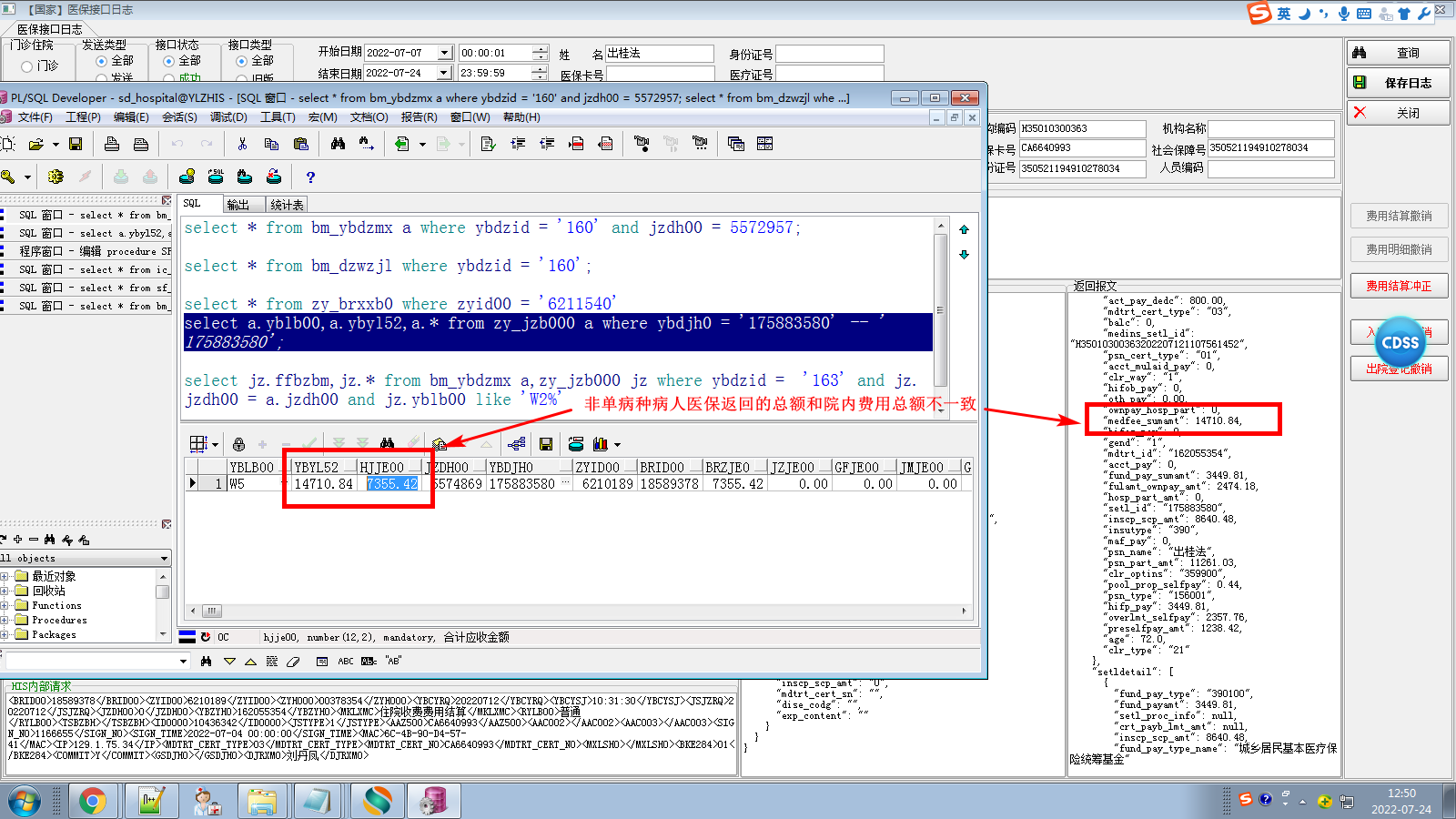Select 全部 under 接口状态
The width and height of the screenshot is (1456, 819).
[x=168, y=61]
